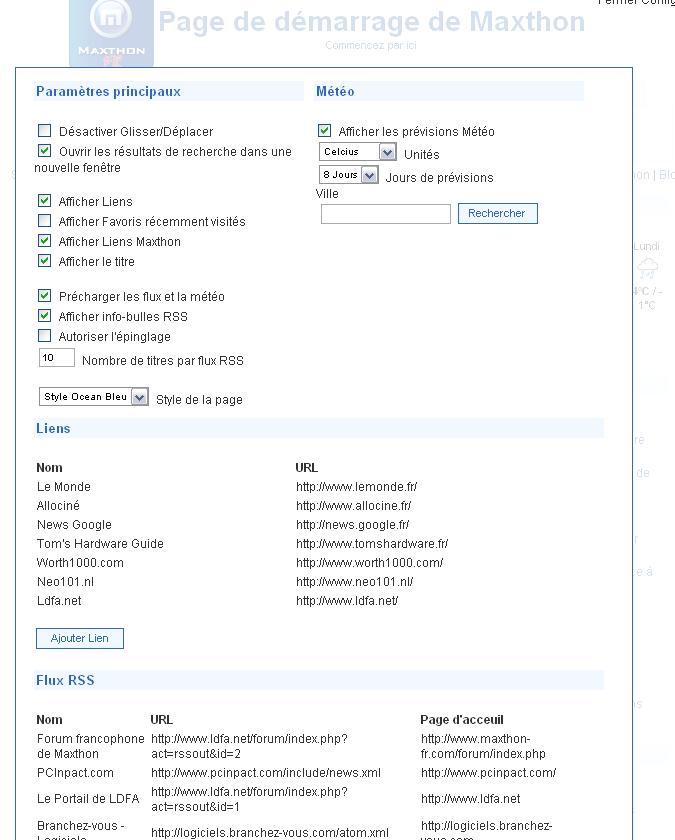Select the Neo101.nl link name
The height and width of the screenshot is (840, 675).
[x=65, y=582]
